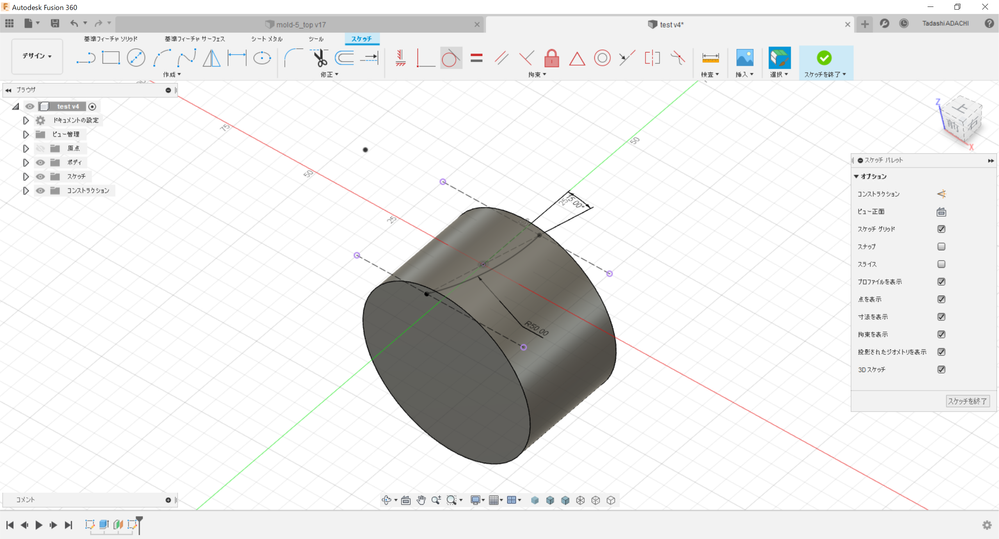Open the Insert image tool
The width and height of the screenshot is (999, 539).
(744, 58)
